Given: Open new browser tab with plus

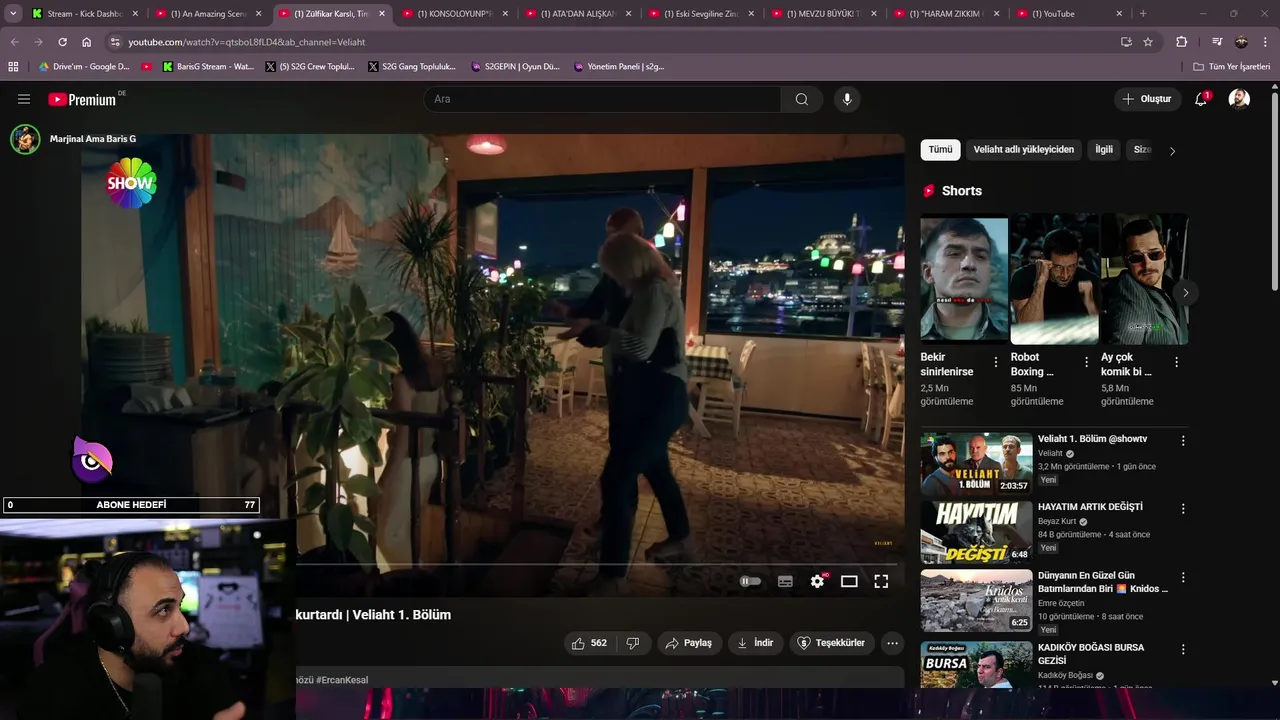Looking at the screenshot, I should tap(1143, 14).
